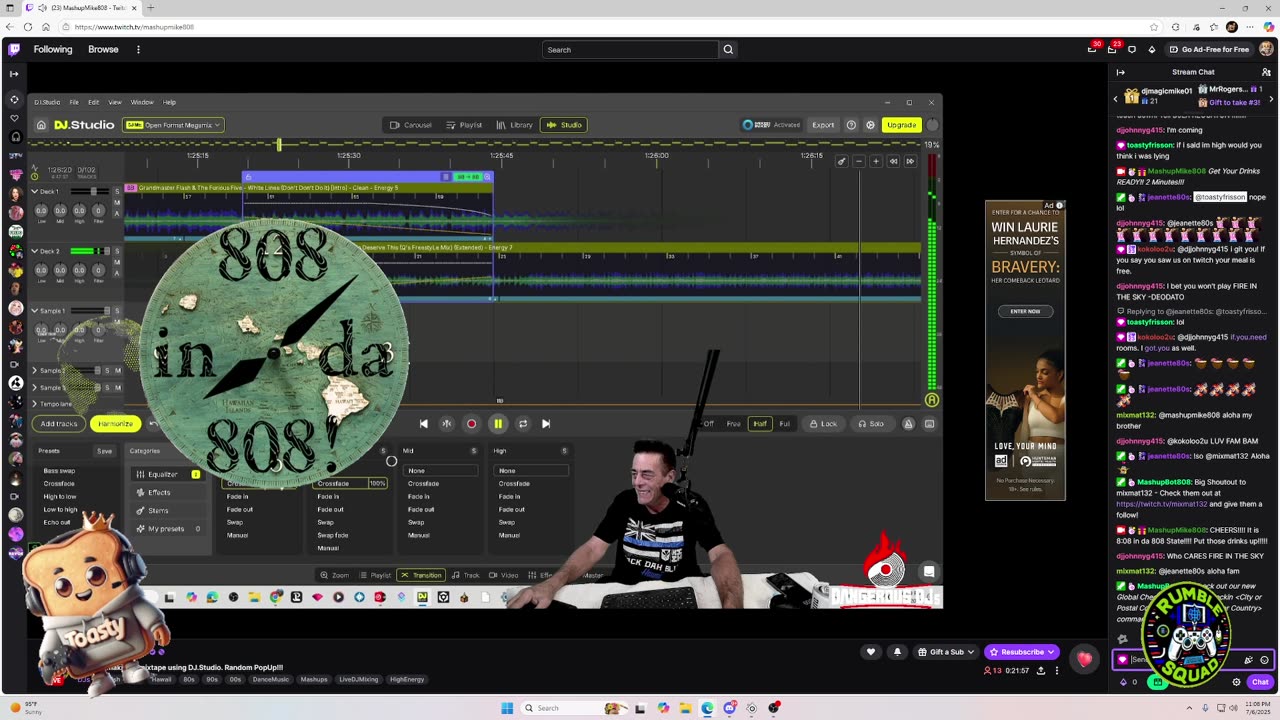Screen dimensions: 1280x720
Task: Pause playback in DJ.Studio
Action: coord(497,424)
